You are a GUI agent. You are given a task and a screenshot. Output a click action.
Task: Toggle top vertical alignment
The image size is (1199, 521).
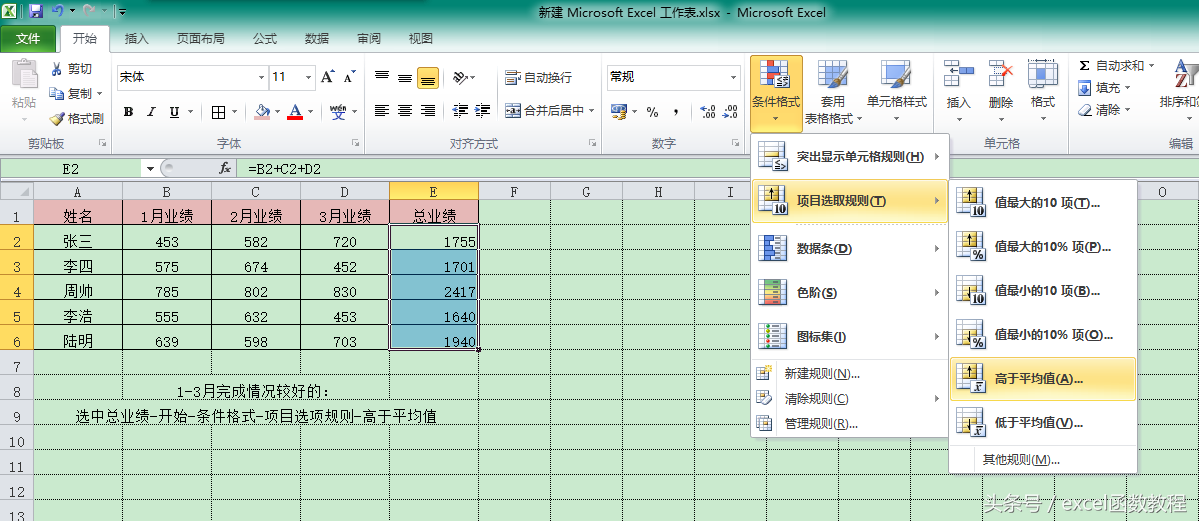(382, 77)
